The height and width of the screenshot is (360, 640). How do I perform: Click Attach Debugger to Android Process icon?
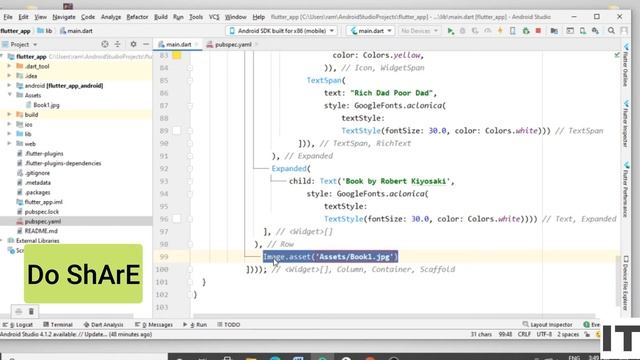526,31
